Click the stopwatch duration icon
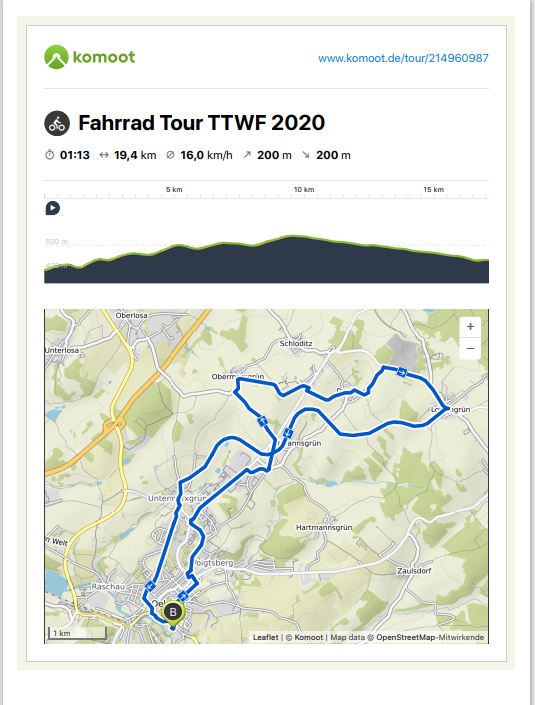The width and height of the screenshot is (535, 705). point(49,155)
